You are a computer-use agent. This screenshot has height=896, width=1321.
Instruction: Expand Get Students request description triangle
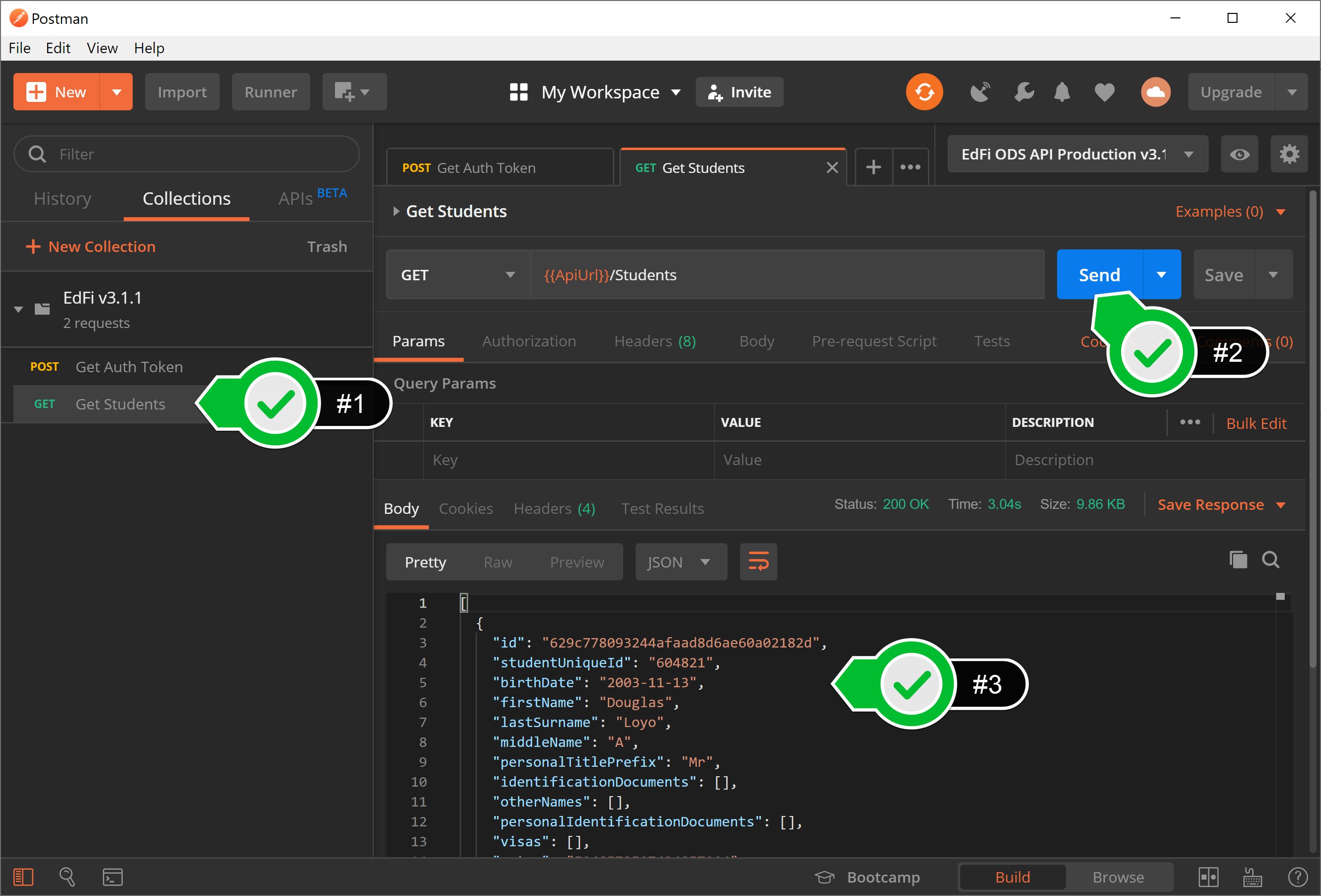(x=396, y=212)
